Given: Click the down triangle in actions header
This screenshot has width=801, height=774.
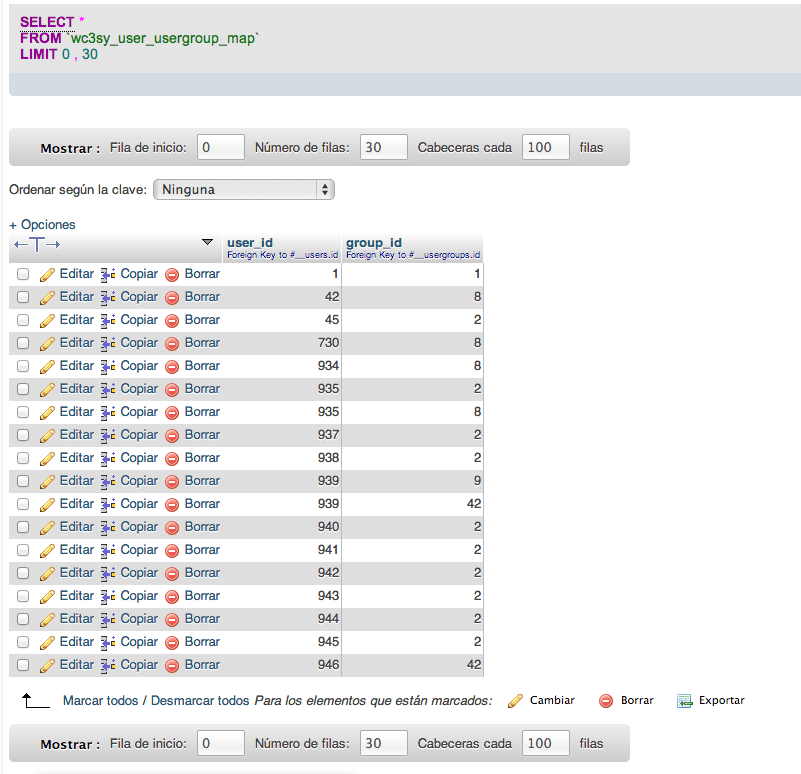Looking at the screenshot, I should [207, 242].
